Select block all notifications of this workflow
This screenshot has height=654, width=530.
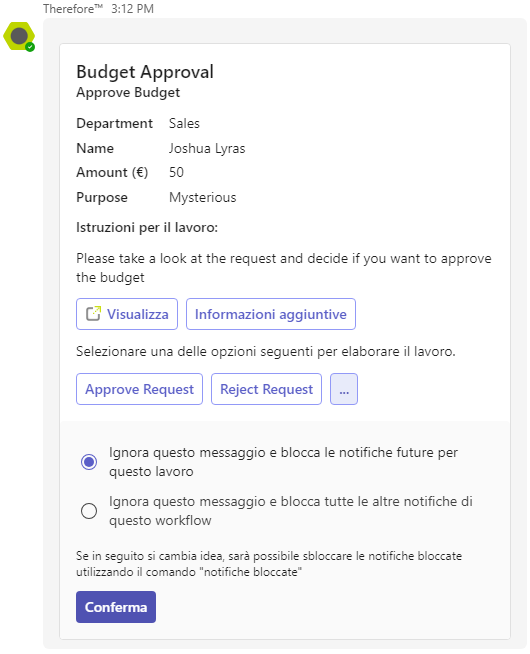point(89,511)
